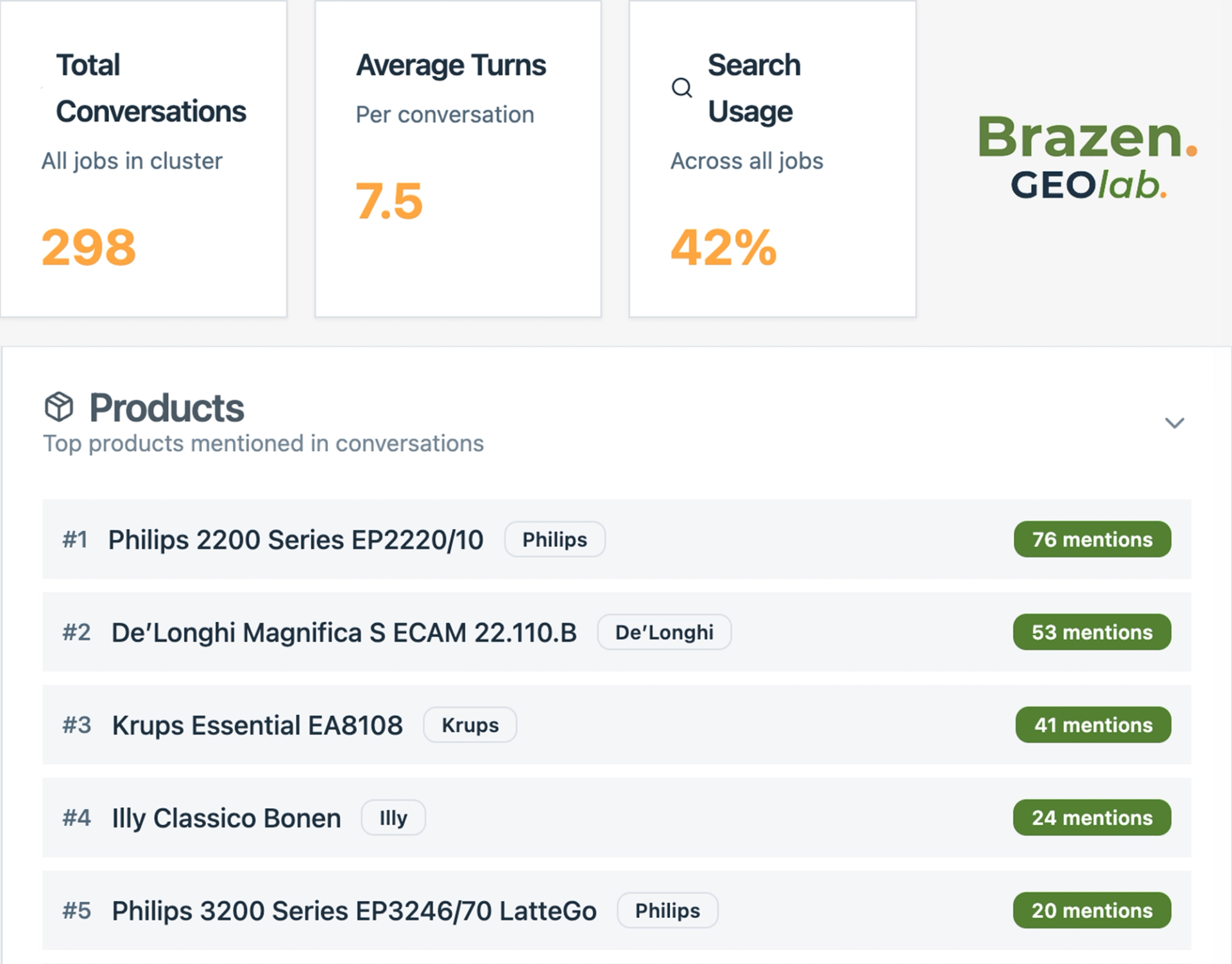The image size is (1232, 964).
Task: Click the Search Usage 42% value
Action: pyautogui.click(x=723, y=248)
